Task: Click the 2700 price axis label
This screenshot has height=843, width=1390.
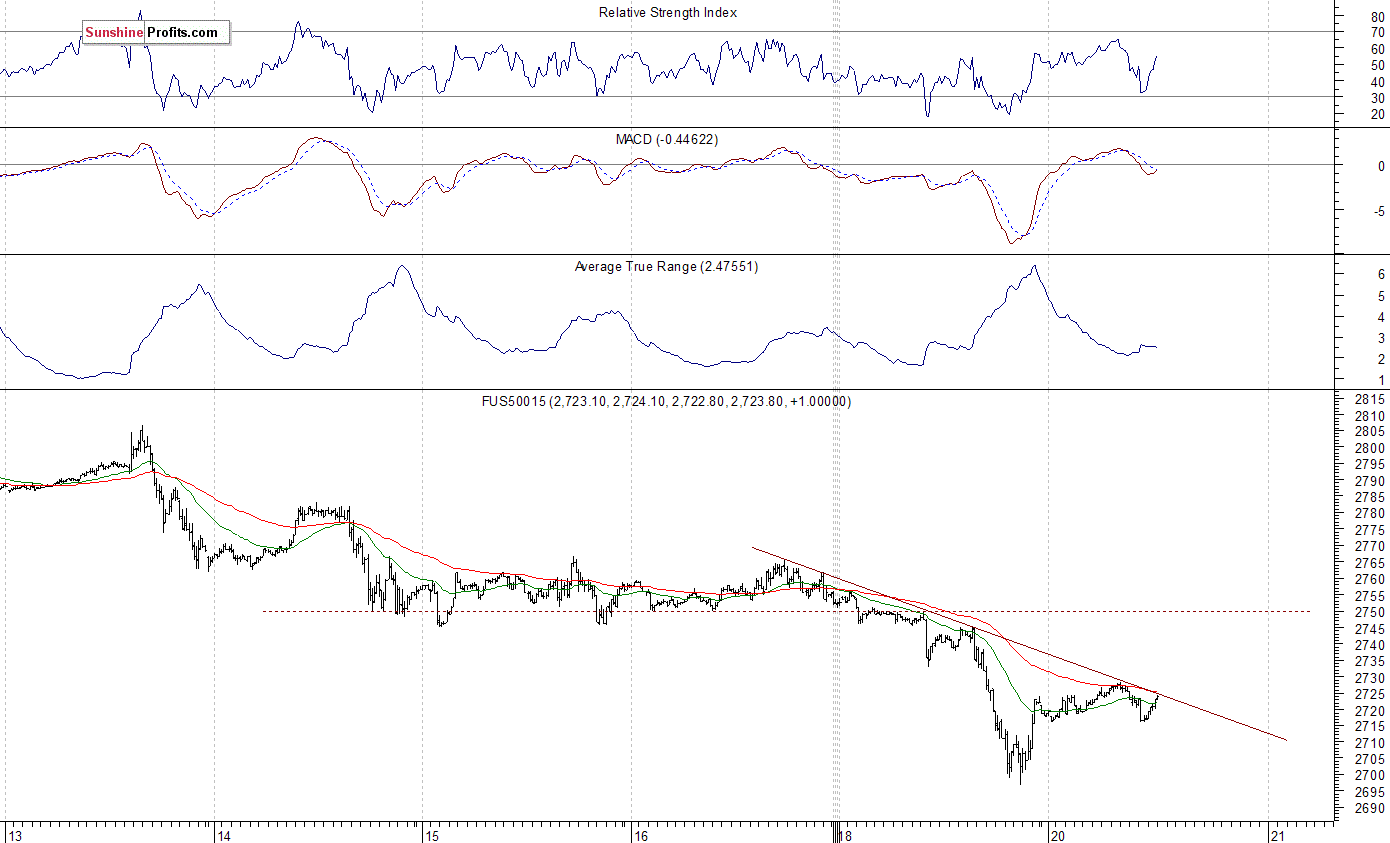Action: pyautogui.click(x=1370, y=776)
